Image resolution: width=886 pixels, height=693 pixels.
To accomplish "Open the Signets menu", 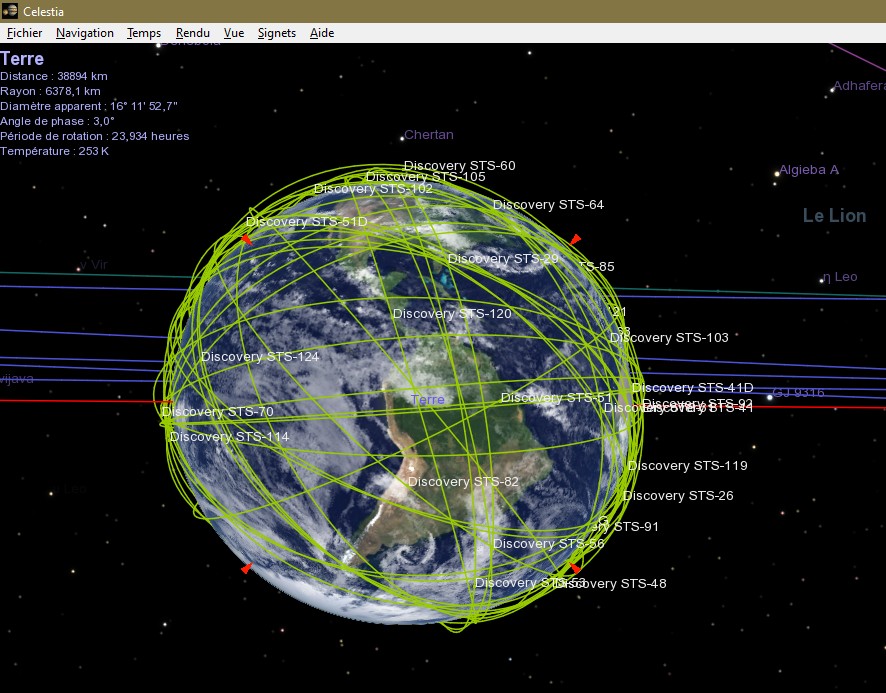I will tap(277, 33).
